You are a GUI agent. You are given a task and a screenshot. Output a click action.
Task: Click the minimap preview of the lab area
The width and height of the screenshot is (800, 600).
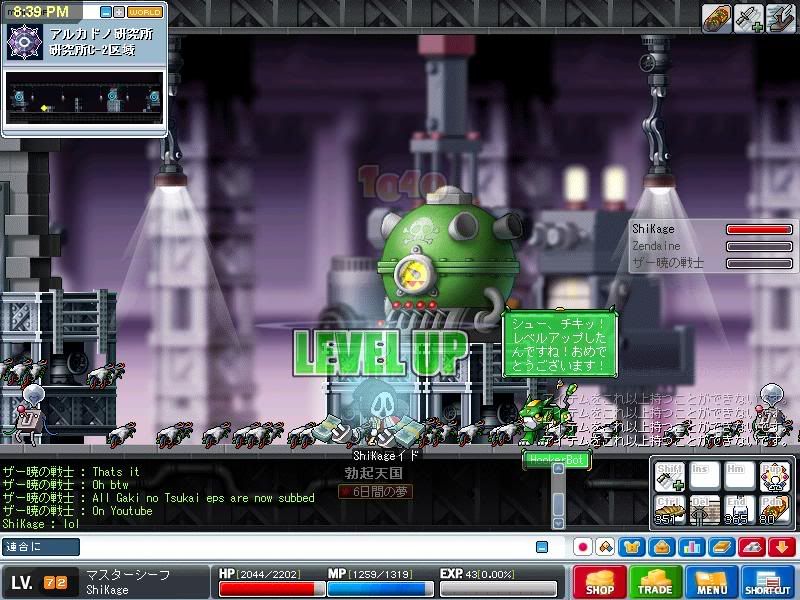(x=84, y=97)
